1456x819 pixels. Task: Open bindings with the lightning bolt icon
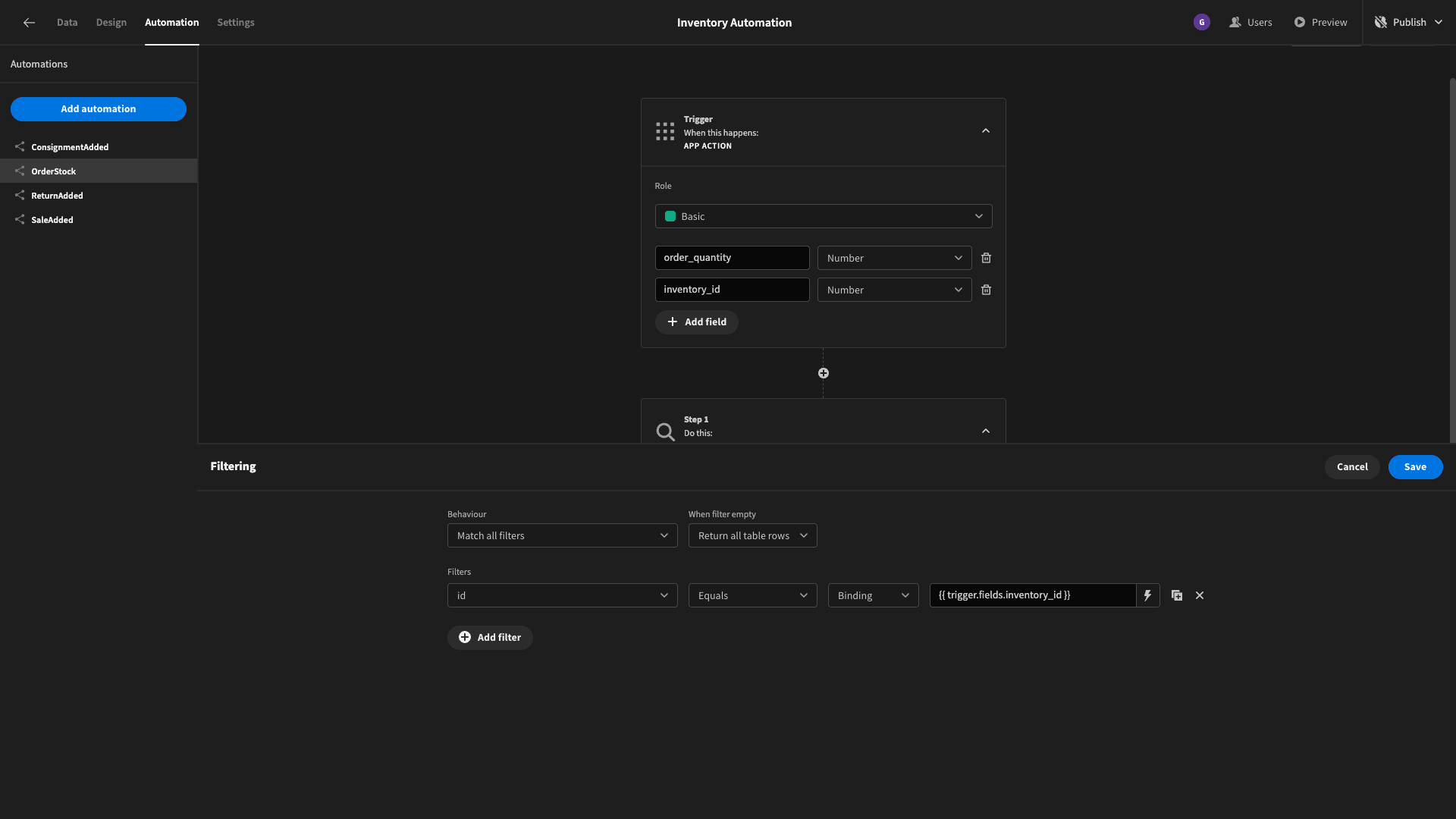point(1147,595)
